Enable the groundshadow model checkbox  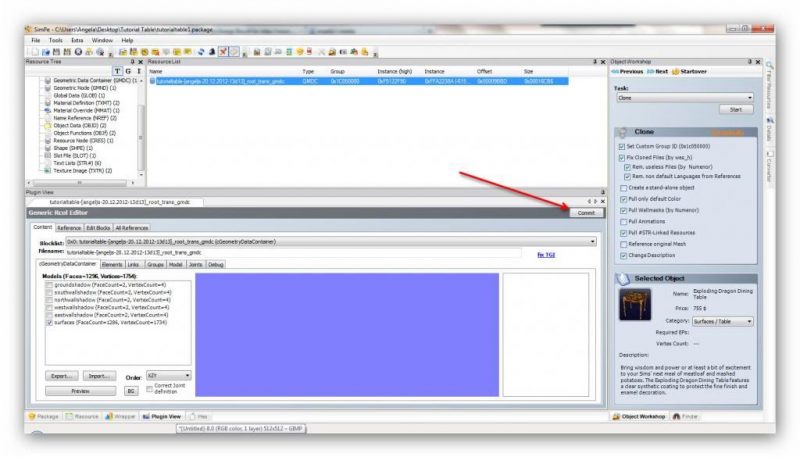[50, 285]
